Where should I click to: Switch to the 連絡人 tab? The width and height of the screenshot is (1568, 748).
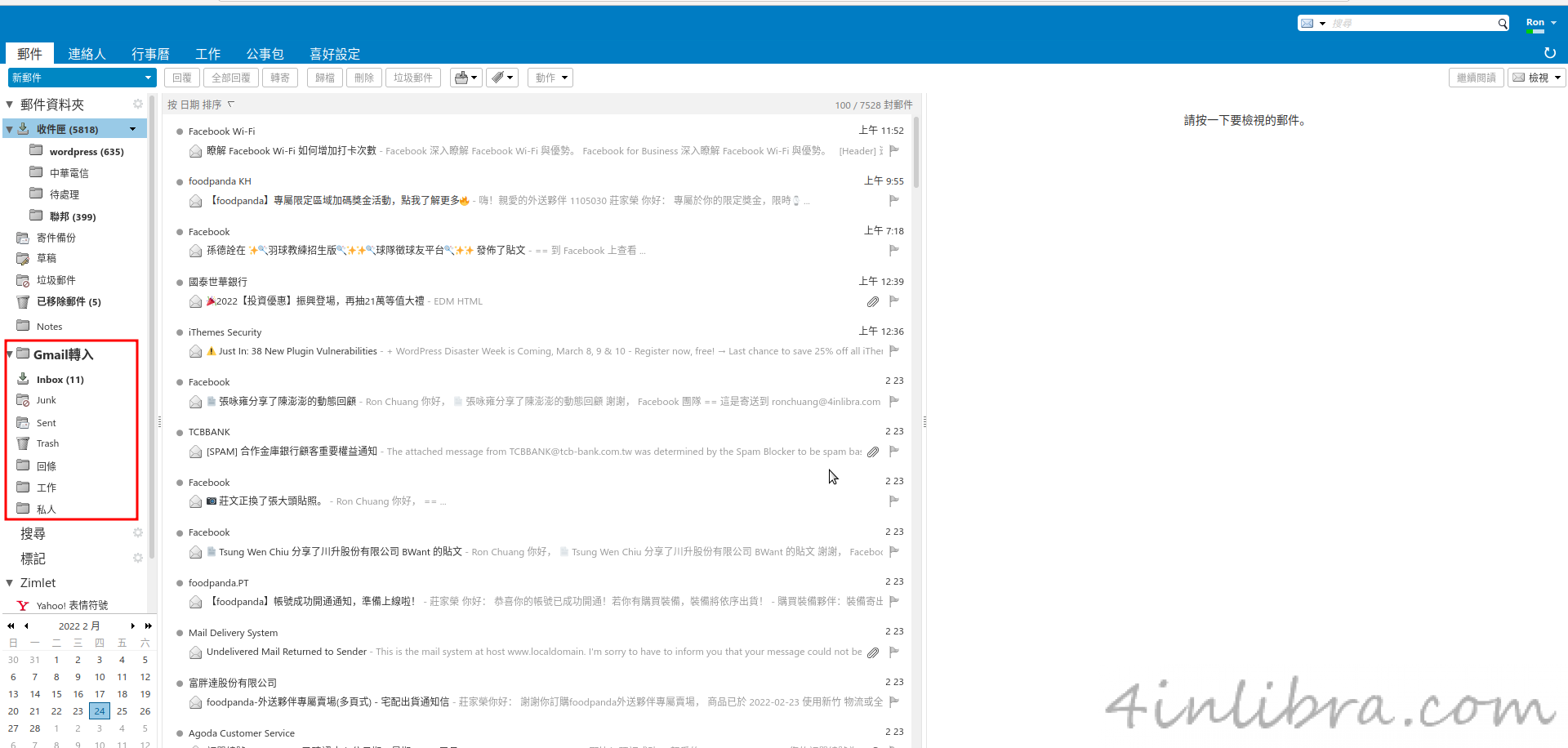click(x=87, y=54)
